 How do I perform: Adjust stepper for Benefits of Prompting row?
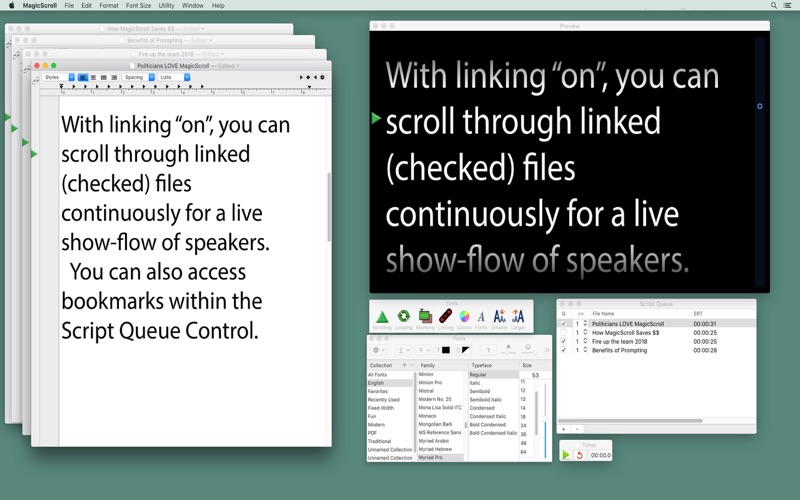coord(585,350)
